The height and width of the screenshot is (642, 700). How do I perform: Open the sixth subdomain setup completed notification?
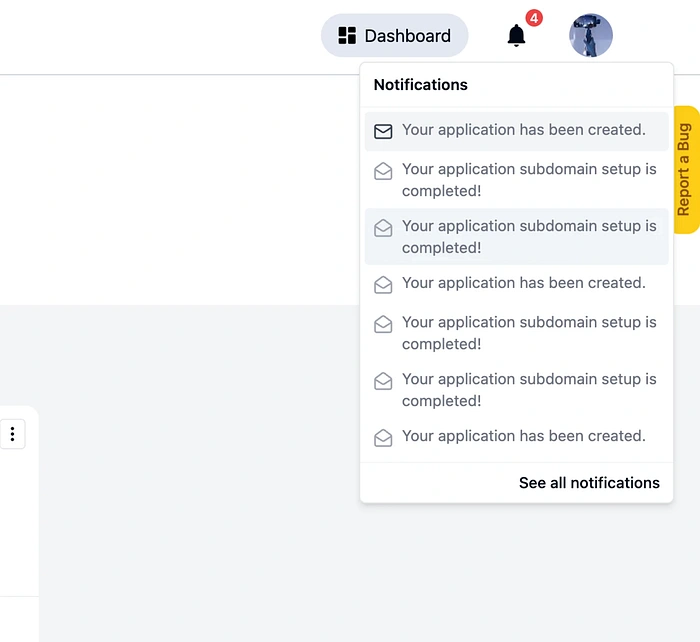click(x=529, y=390)
